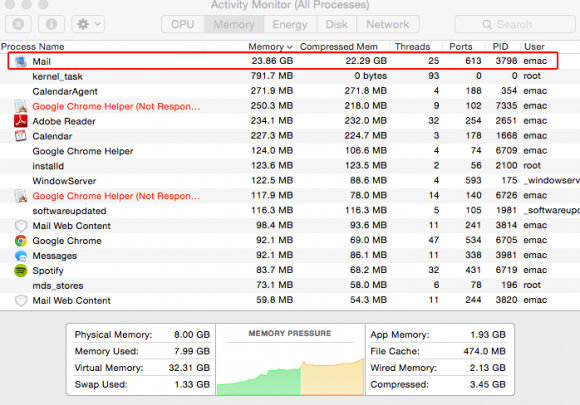580x405 pixels.
Task: Select the Mail process name
Action: pyautogui.click(x=41, y=61)
